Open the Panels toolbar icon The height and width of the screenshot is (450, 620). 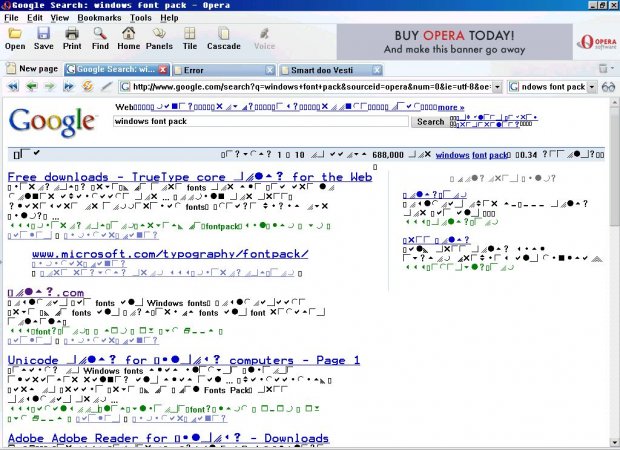pyautogui.click(x=159, y=39)
